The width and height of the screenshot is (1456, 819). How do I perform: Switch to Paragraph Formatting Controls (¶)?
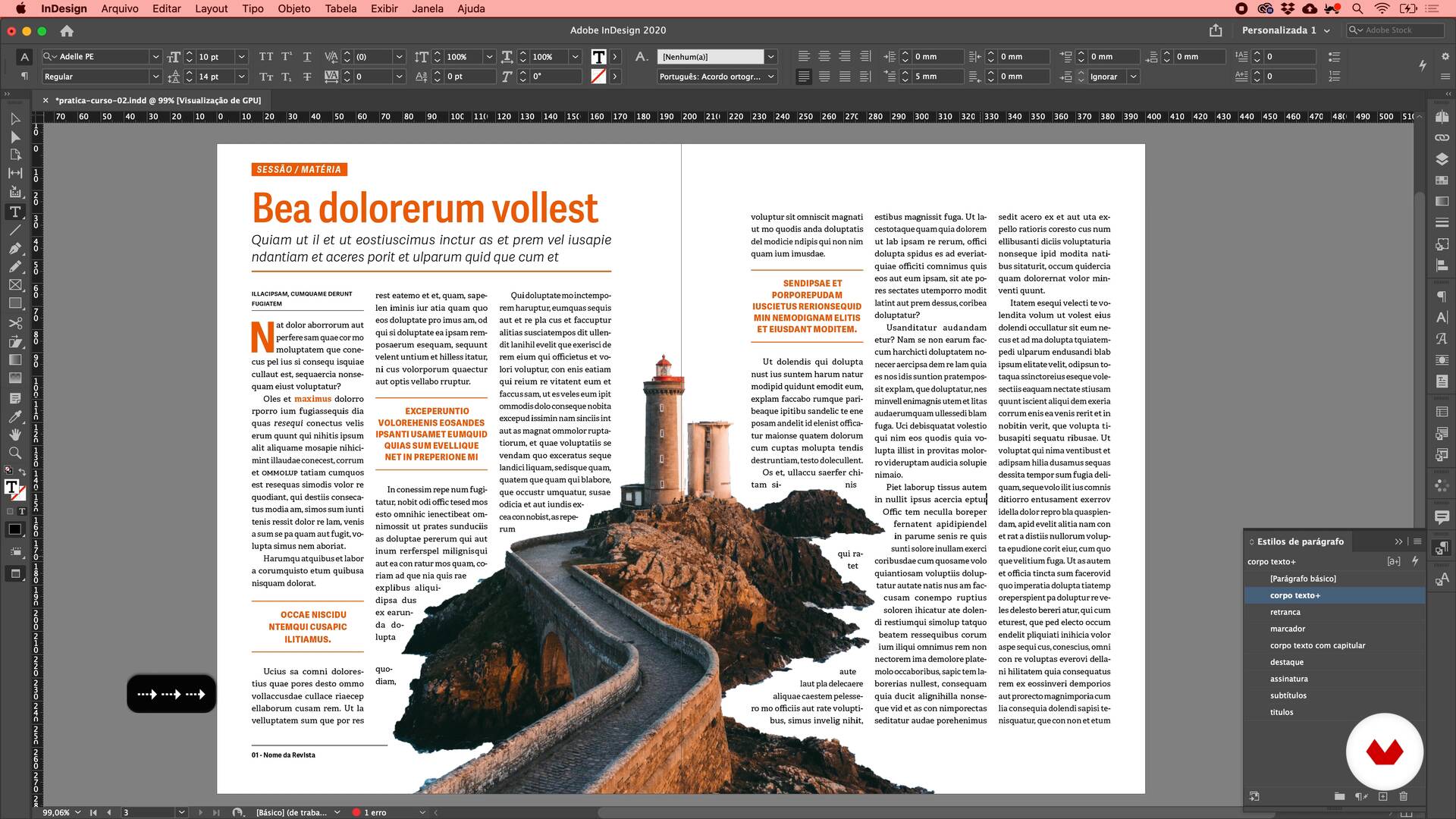tap(24, 77)
